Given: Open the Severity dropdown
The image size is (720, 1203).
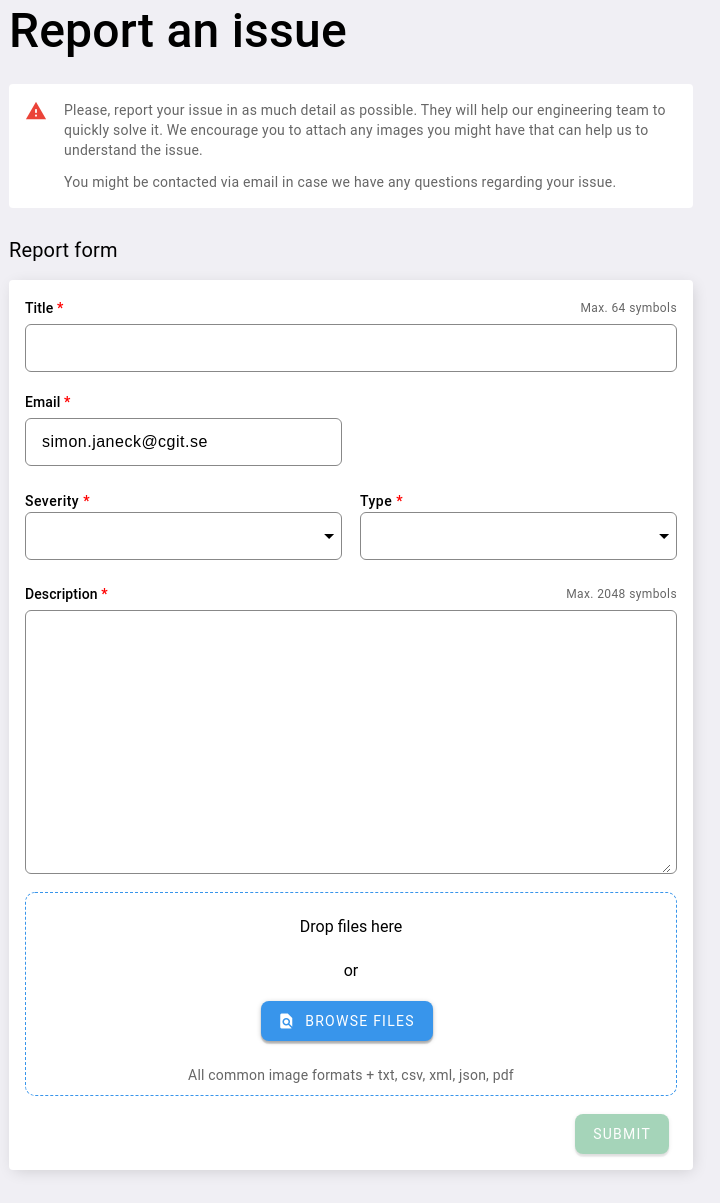Looking at the screenshot, I should [x=183, y=536].
